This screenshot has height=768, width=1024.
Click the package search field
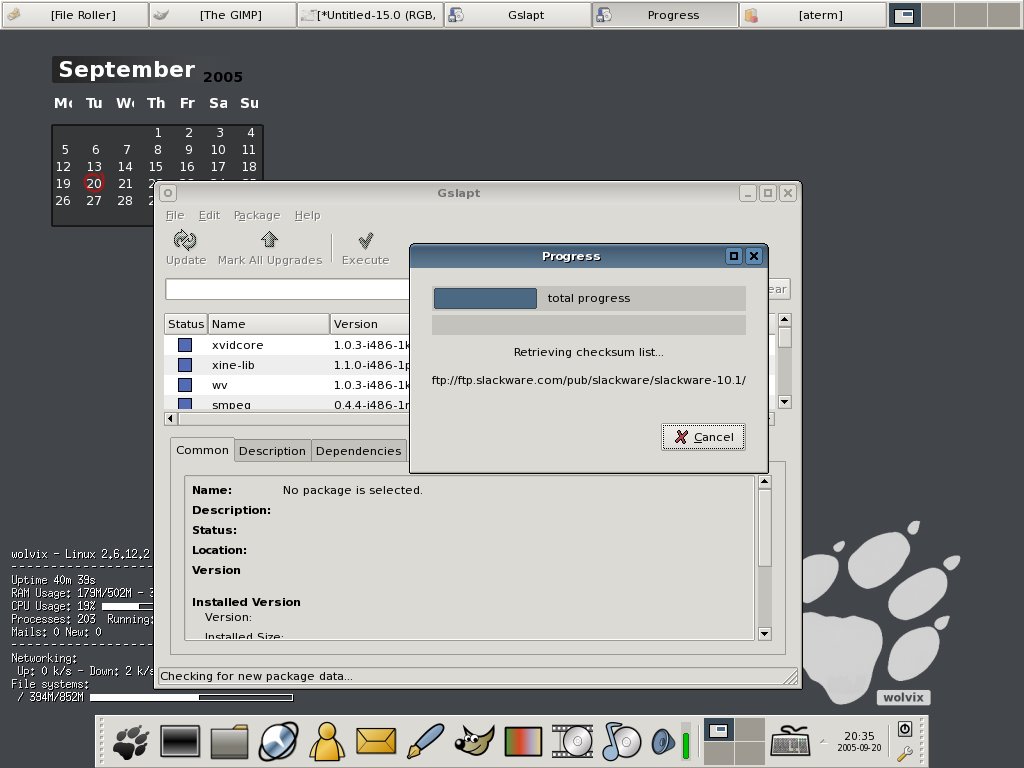287,289
